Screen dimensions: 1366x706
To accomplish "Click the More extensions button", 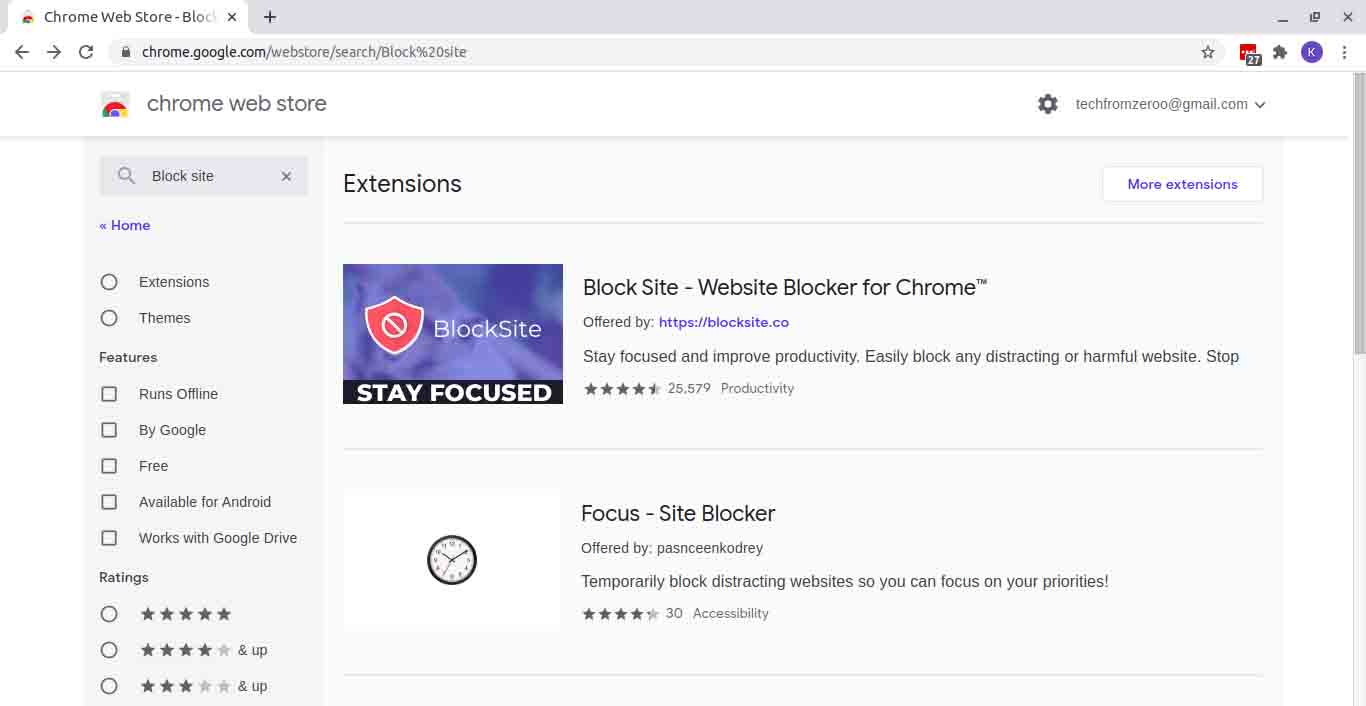I will (x=1182, y=184).
